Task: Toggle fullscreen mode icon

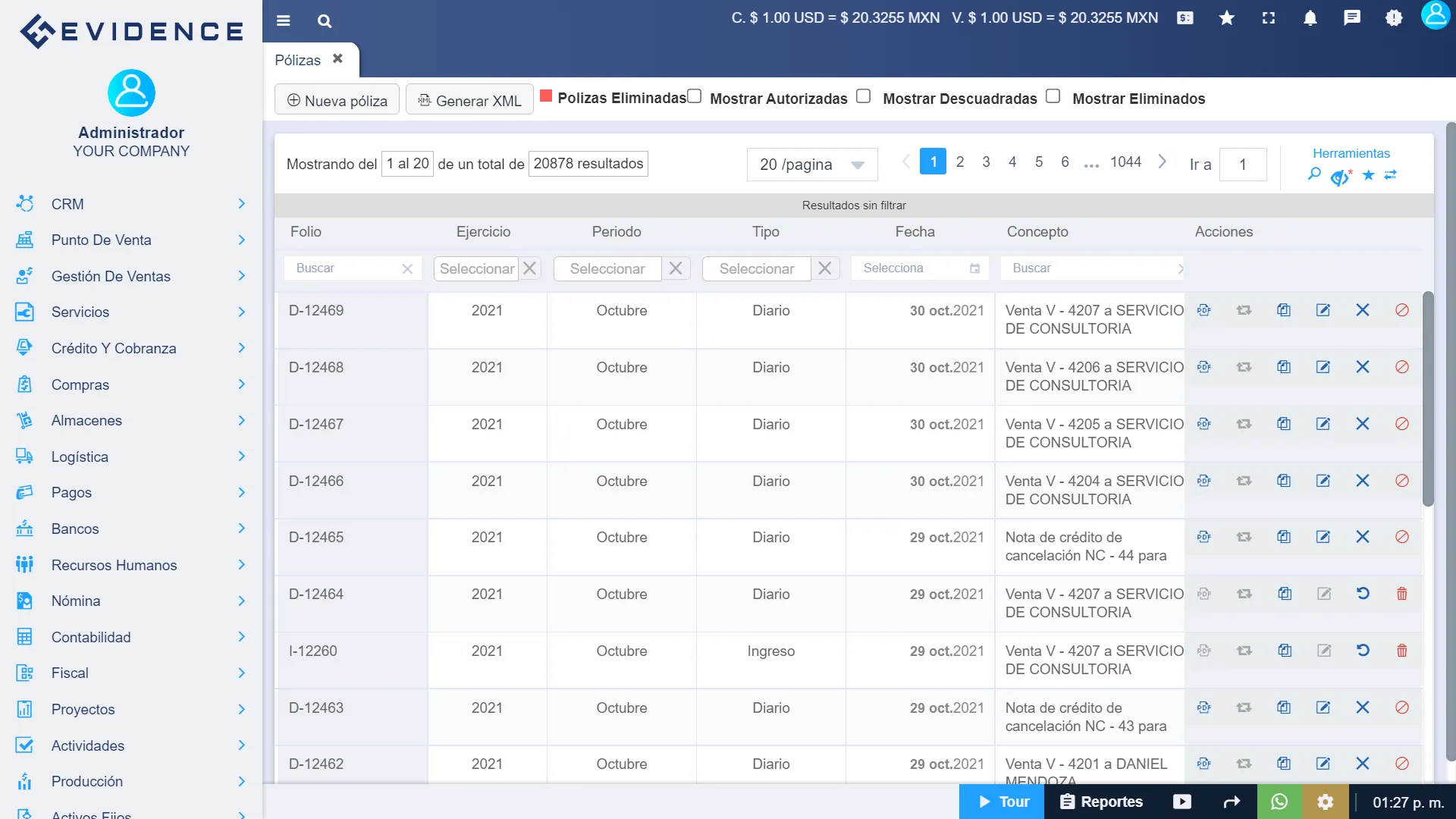Action: coord(1269,17)
